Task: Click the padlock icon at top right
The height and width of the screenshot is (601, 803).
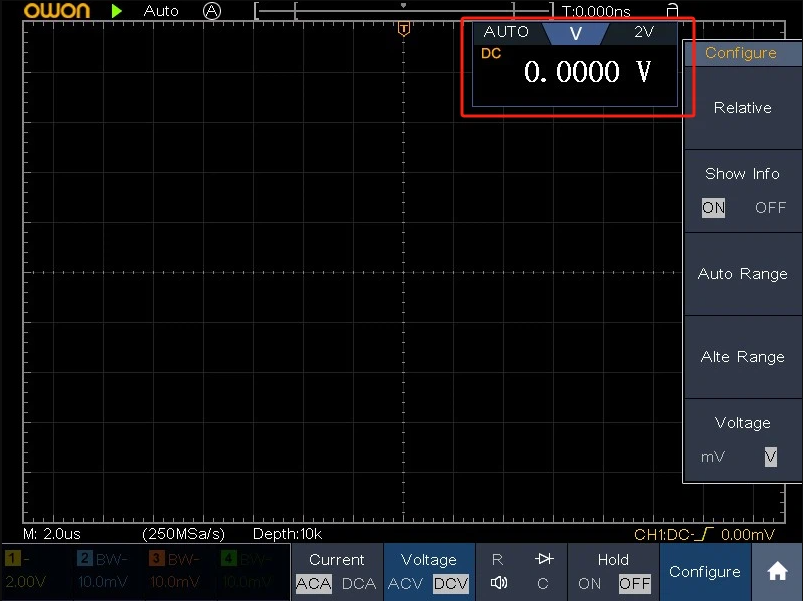Action: pos(673,11)
